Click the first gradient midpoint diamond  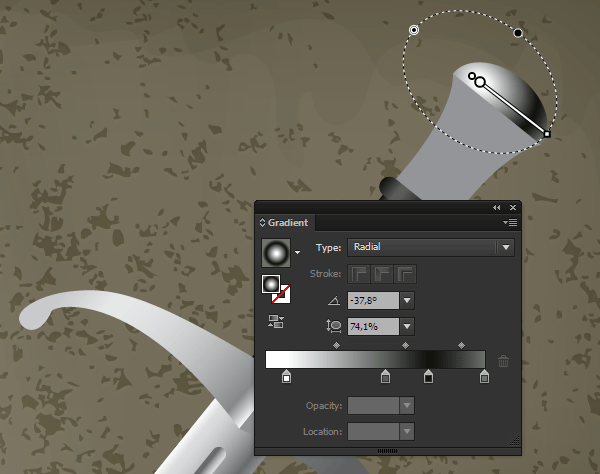[336, 345]
